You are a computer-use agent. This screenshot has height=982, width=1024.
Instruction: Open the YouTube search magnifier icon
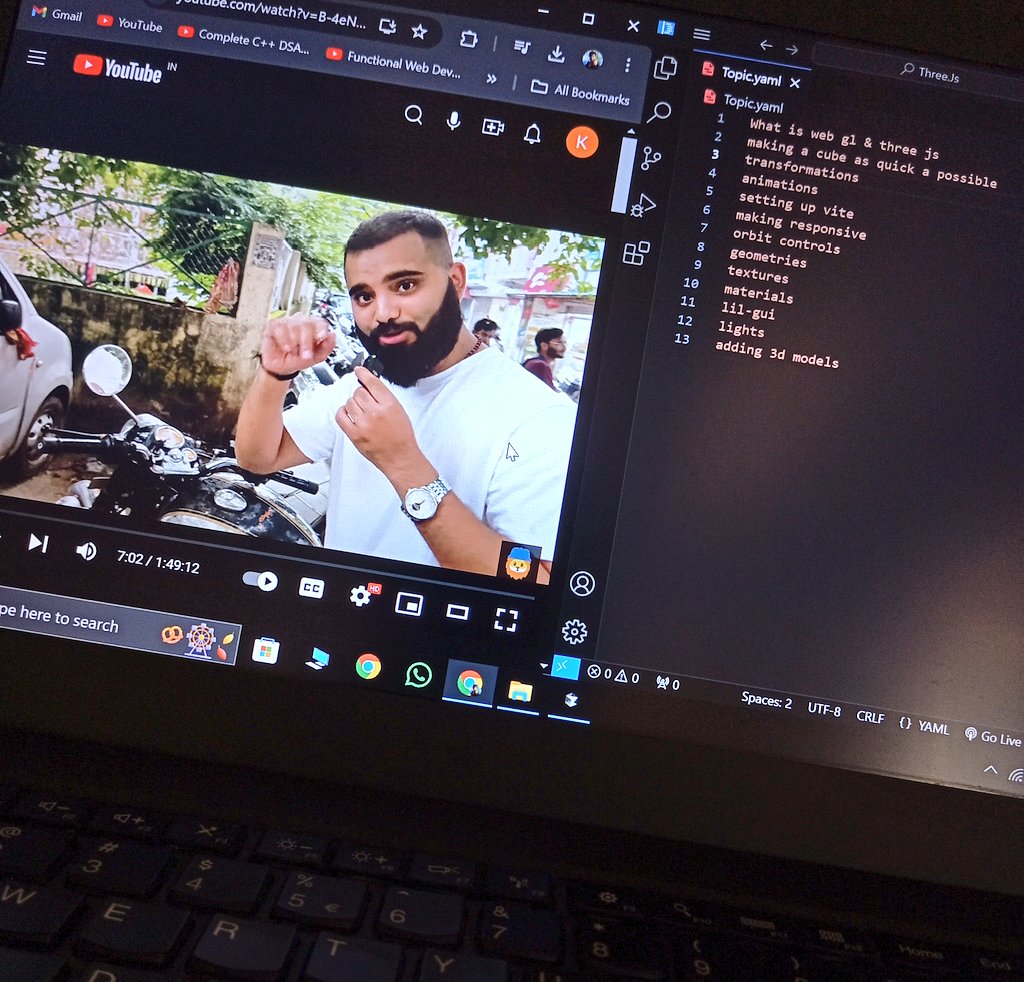pos(413,115)
